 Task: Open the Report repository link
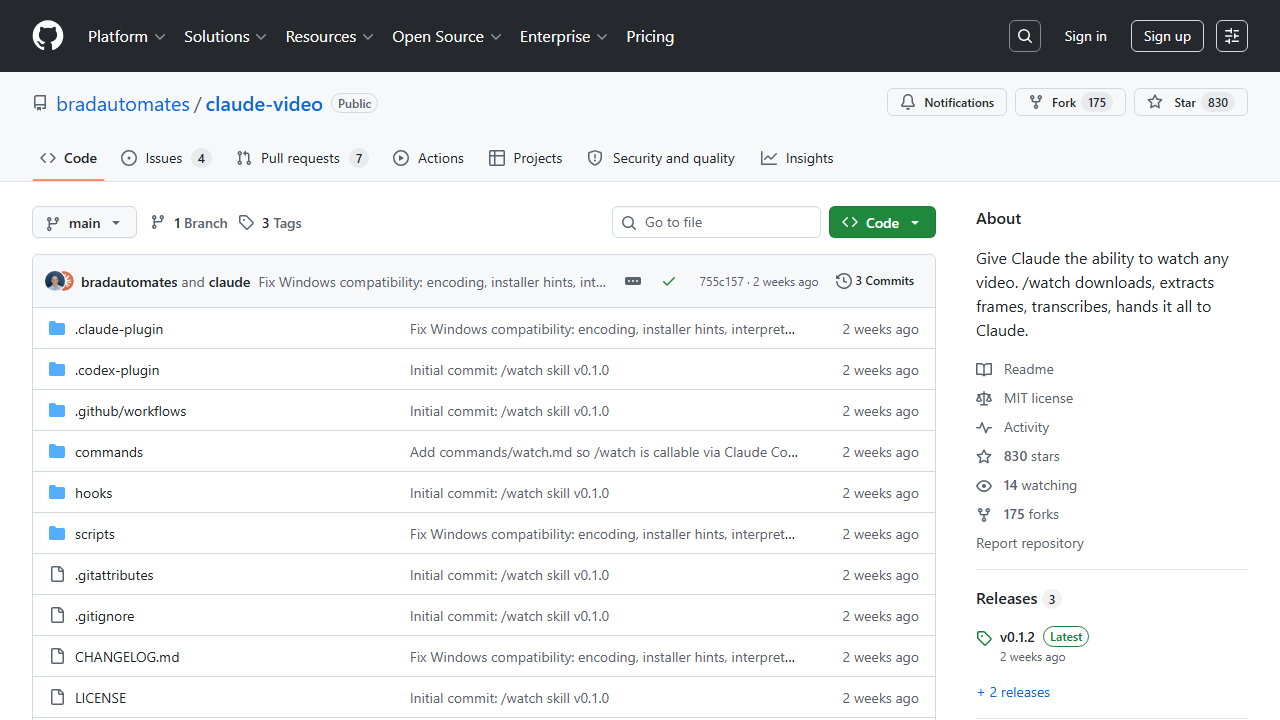coord(1030,543)
